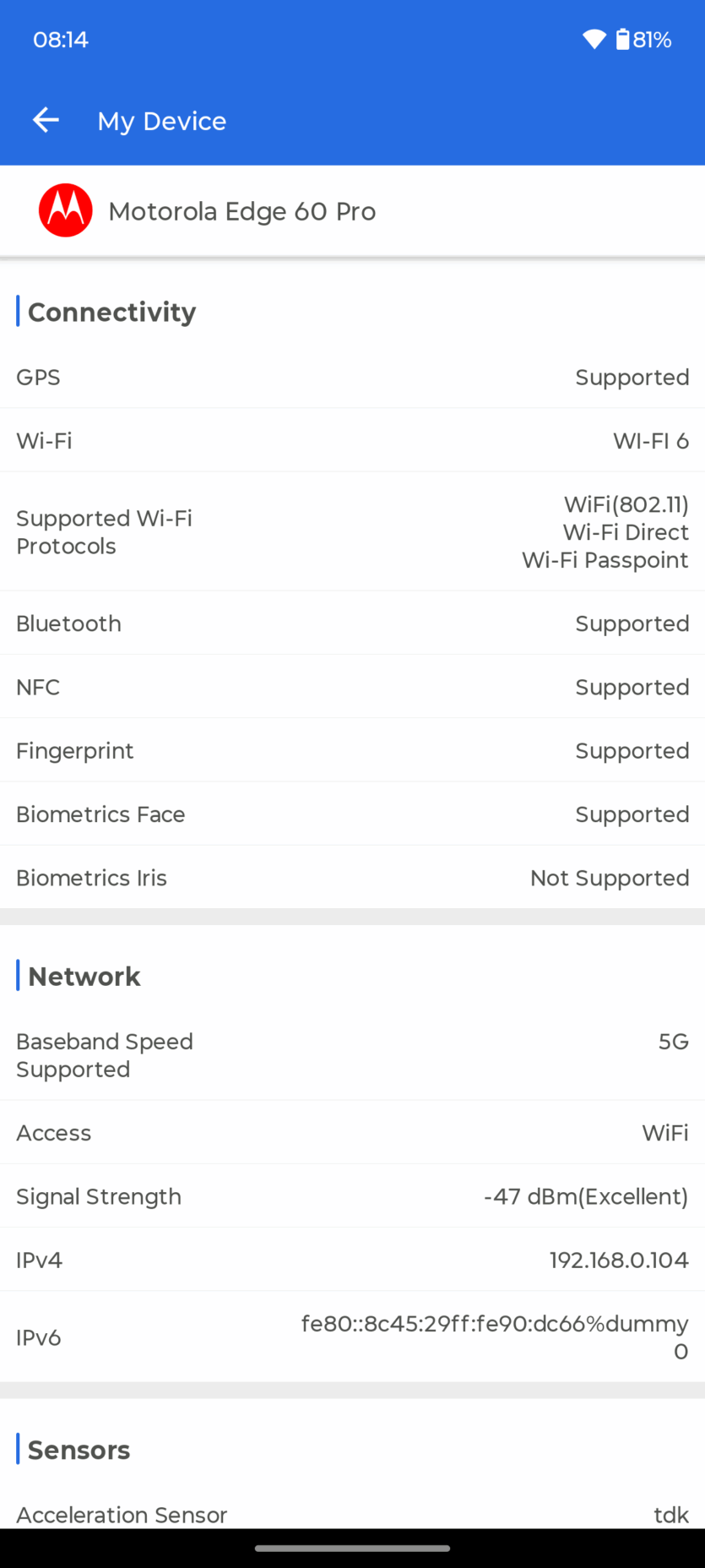Tap the battery status icon
Image resolution: width=705 pixels, height=1568 pixels.
pos(623,40)
